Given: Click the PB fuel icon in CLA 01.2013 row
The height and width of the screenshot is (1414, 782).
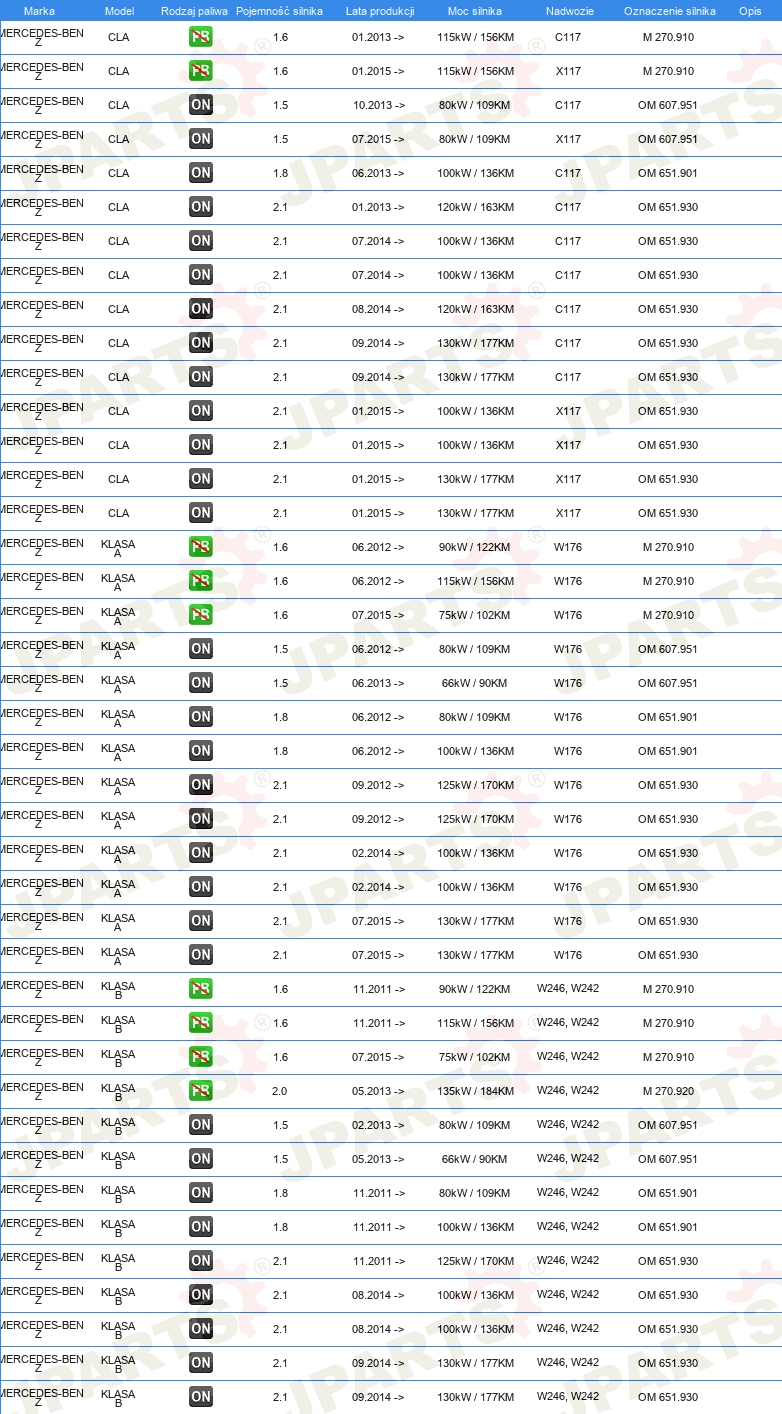Looking at the screenshot, I should coord(201,37).
